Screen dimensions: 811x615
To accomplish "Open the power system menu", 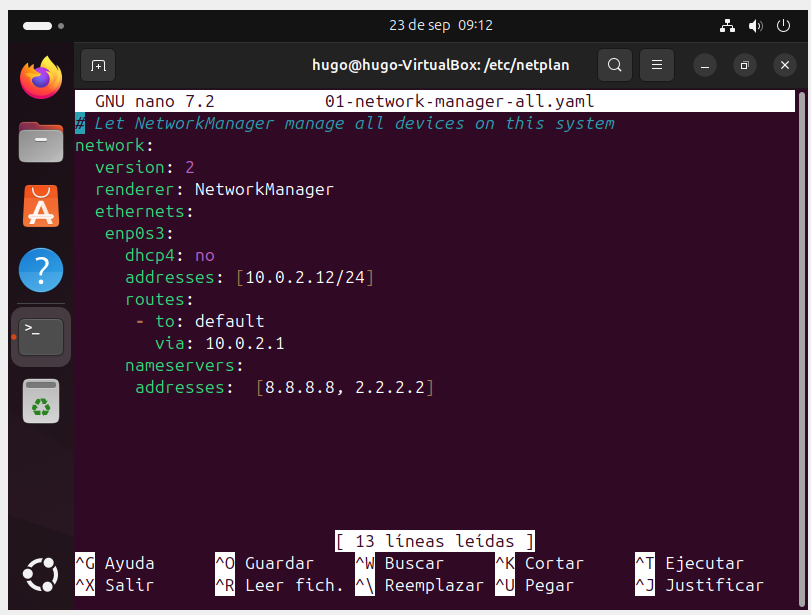I will tap(782, 25).
